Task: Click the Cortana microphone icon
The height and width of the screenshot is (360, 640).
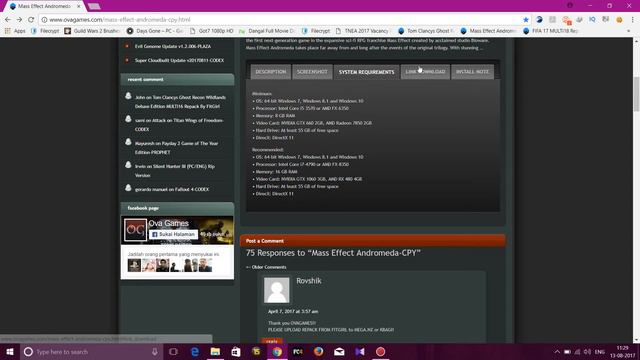Action: (155, 351)
